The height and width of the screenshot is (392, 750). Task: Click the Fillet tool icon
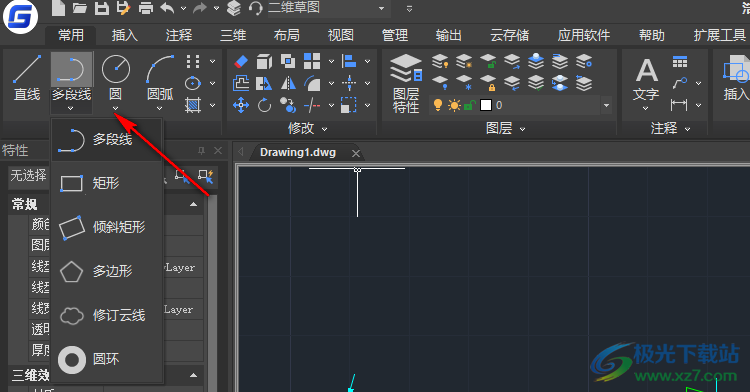coord(312,84)
